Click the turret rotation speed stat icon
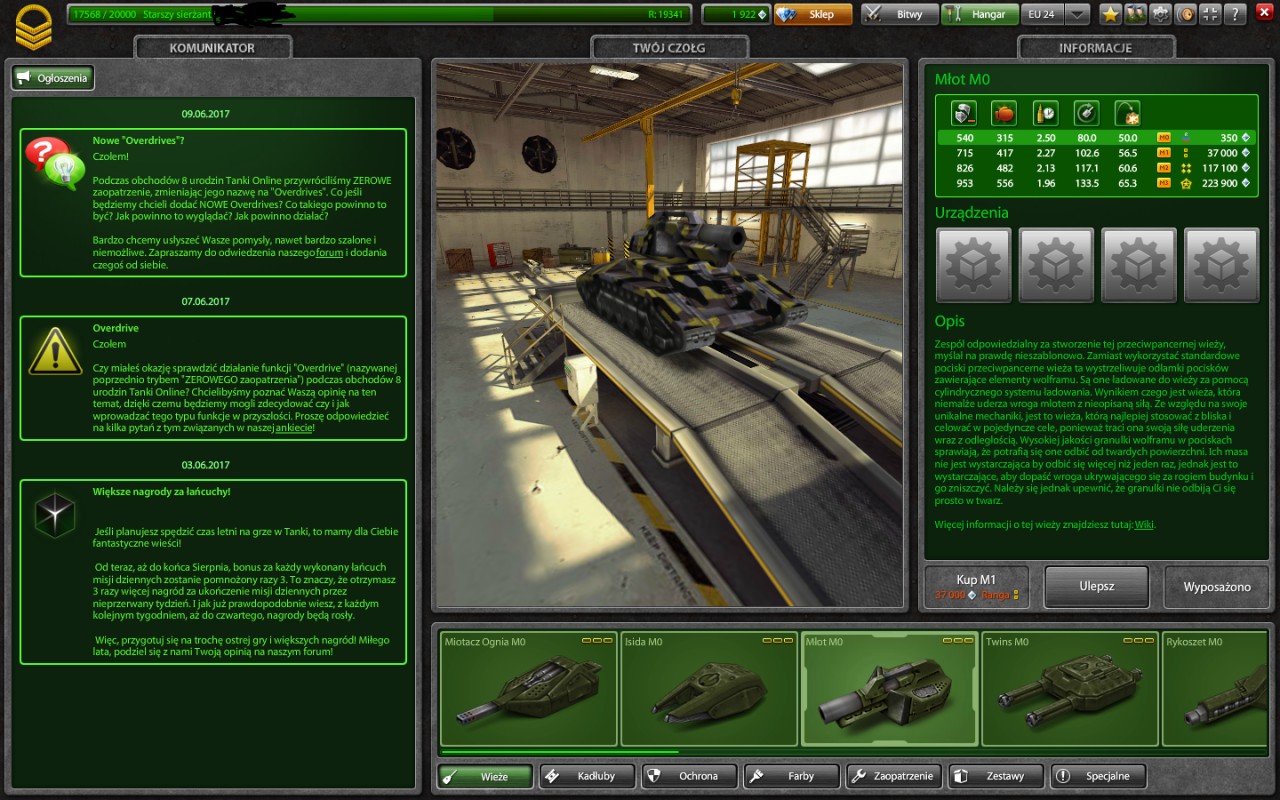Image resolution: width=1280 pixels, height=800 pixels. [x=1086, y=113]
